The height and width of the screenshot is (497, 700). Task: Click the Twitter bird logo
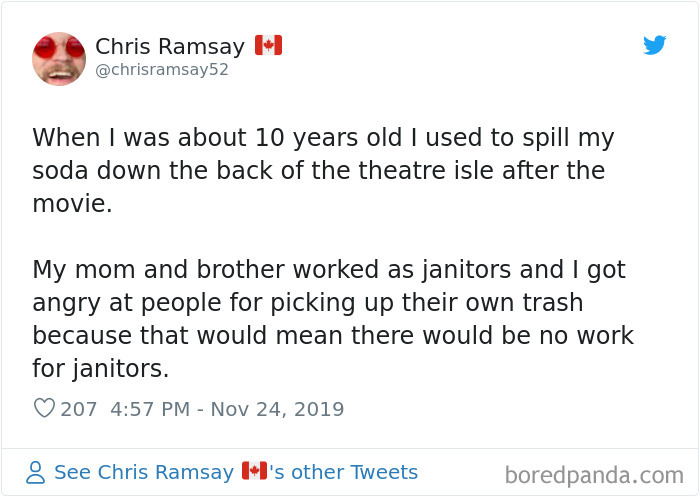(x=655, y=45)
